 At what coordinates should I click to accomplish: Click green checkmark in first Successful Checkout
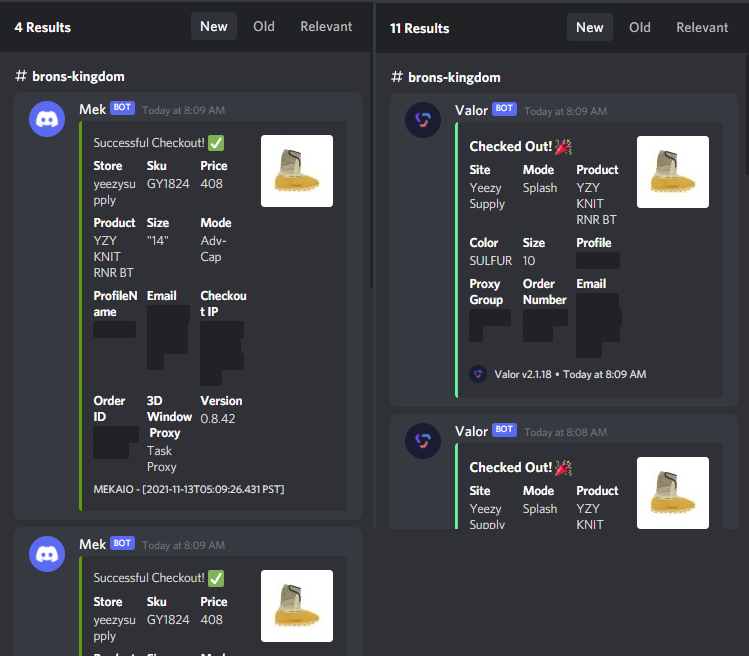pyautogui.click(x=216, y=143)
